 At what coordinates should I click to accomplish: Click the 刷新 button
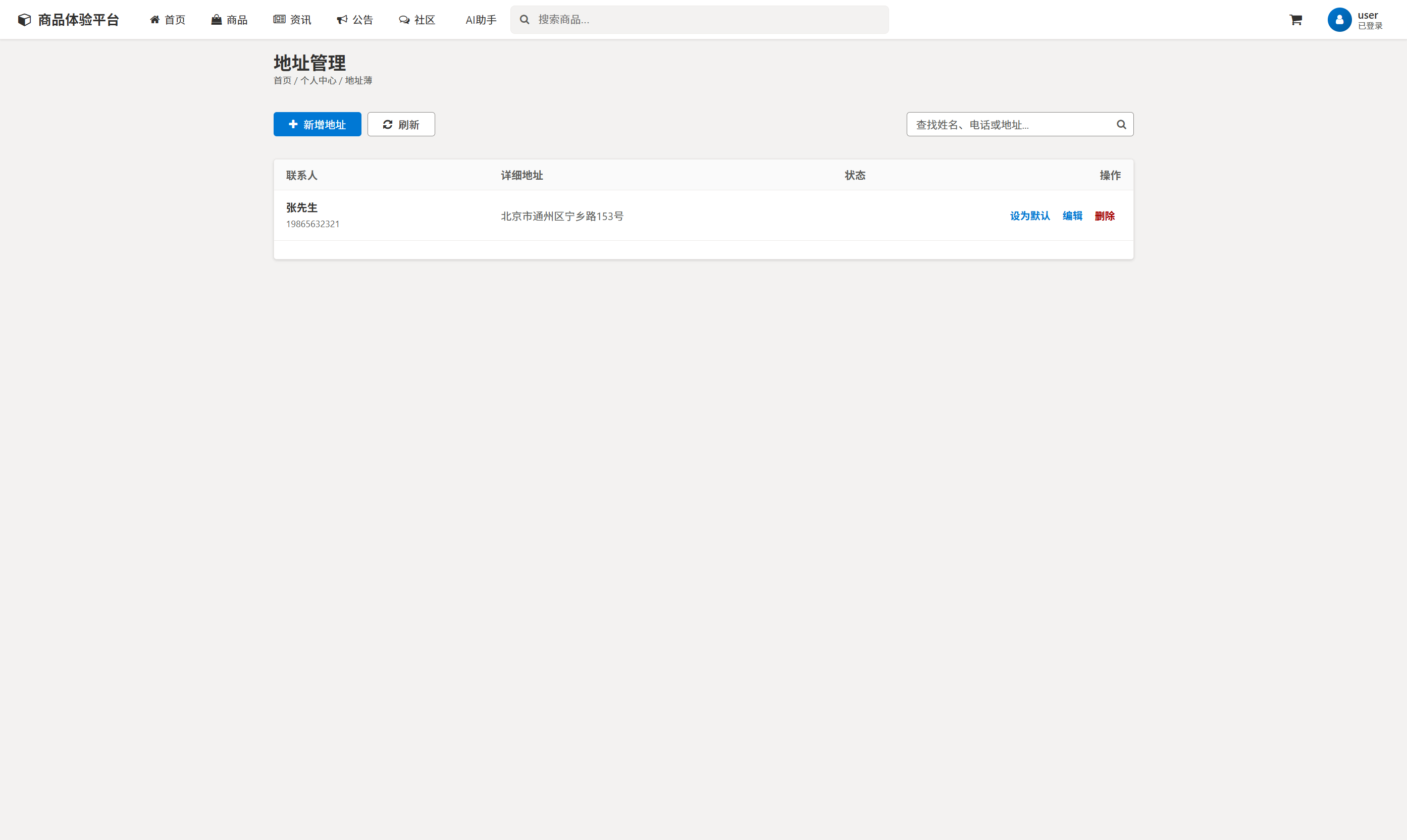point(401,124)
